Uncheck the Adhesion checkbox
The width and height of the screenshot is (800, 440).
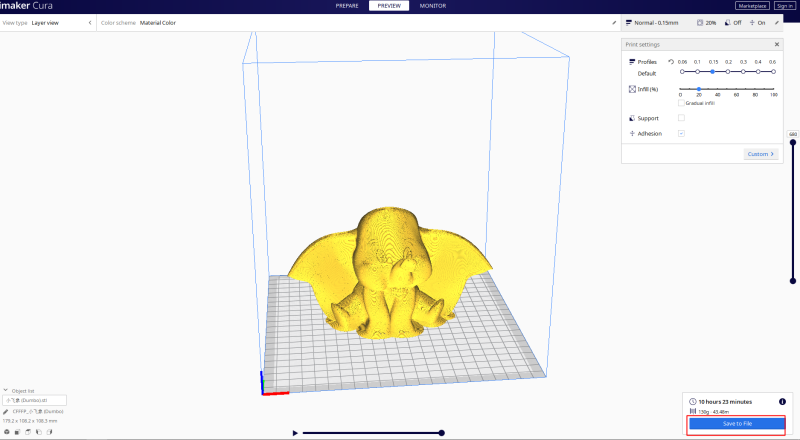pyautogui.click(x=681, y=133)
